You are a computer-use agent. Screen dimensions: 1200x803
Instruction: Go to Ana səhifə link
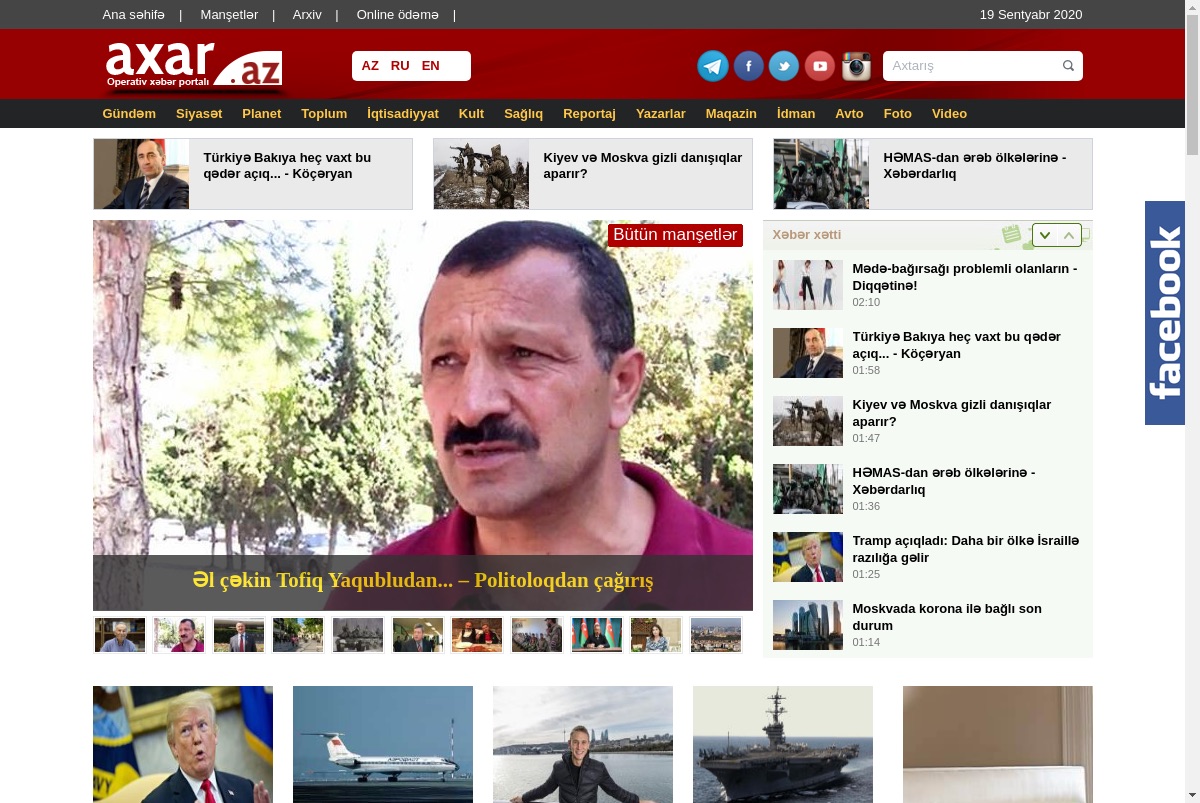pos(133,15)
